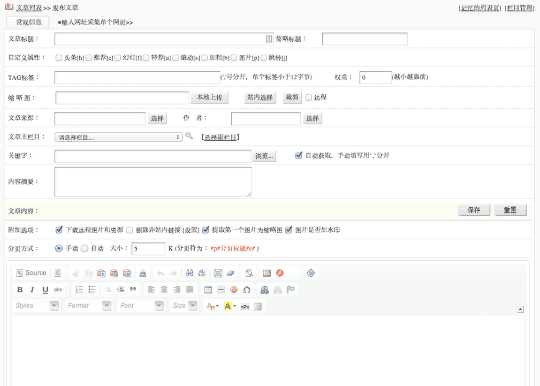Open the yellow background color picker
The width and height of the screenshot is (540, 386).
pos(230,306)
